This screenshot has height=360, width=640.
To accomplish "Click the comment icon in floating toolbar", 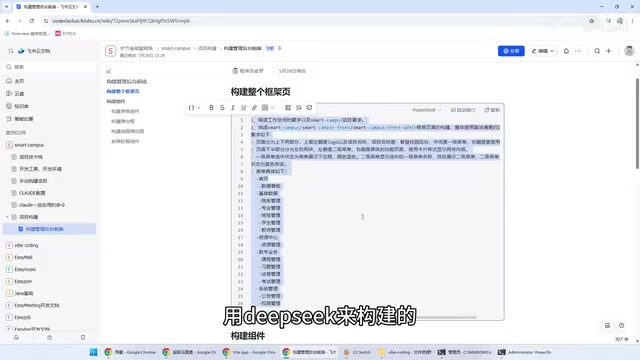I will tap(309, 108).
